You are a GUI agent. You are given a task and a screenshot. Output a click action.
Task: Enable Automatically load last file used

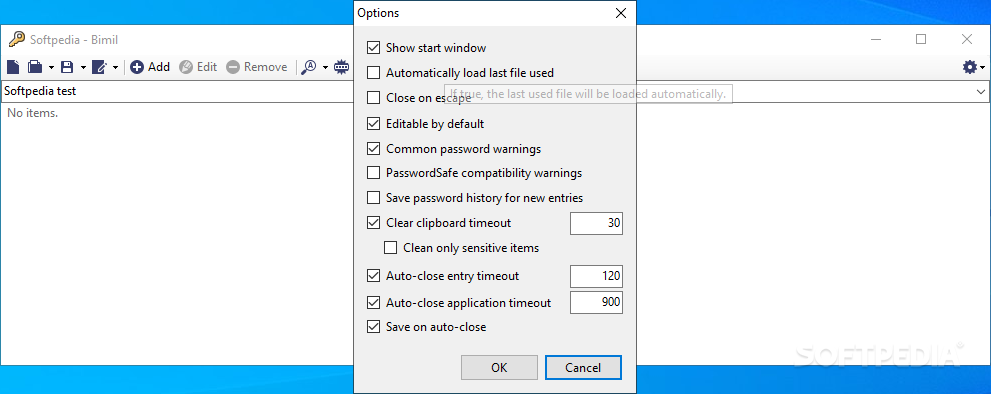[374, 73]
